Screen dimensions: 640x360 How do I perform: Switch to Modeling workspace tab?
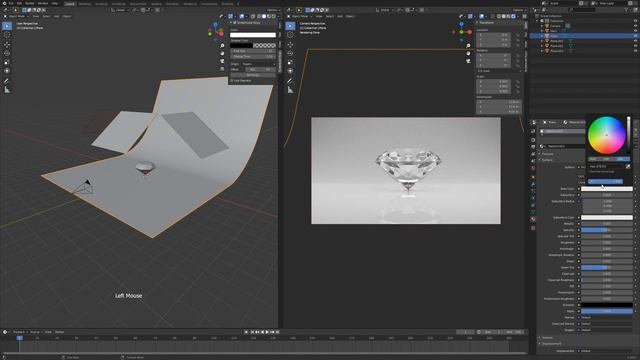point(84,4)
